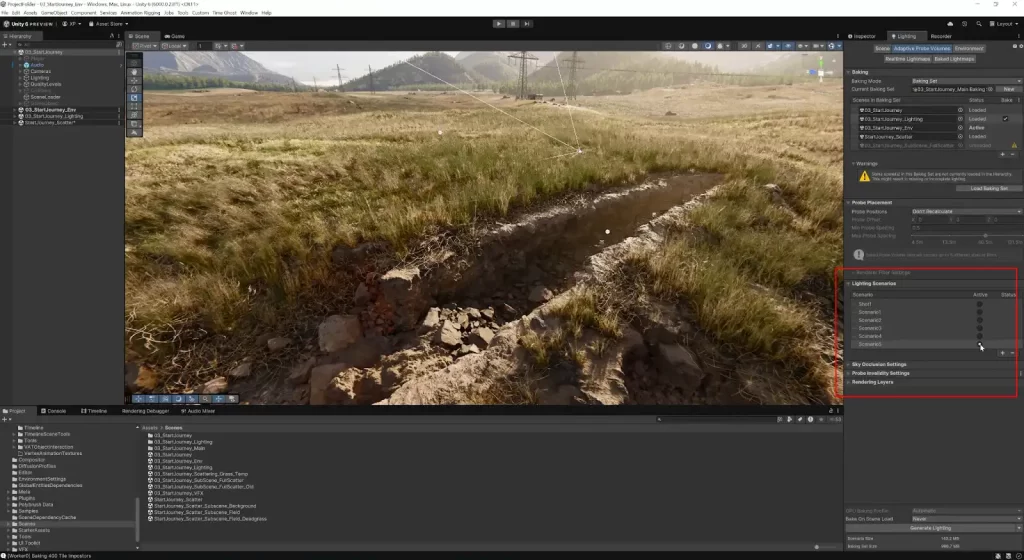Open the GameObject menu
Viewport: 1024px width, 560px height.
pos(54,12)
